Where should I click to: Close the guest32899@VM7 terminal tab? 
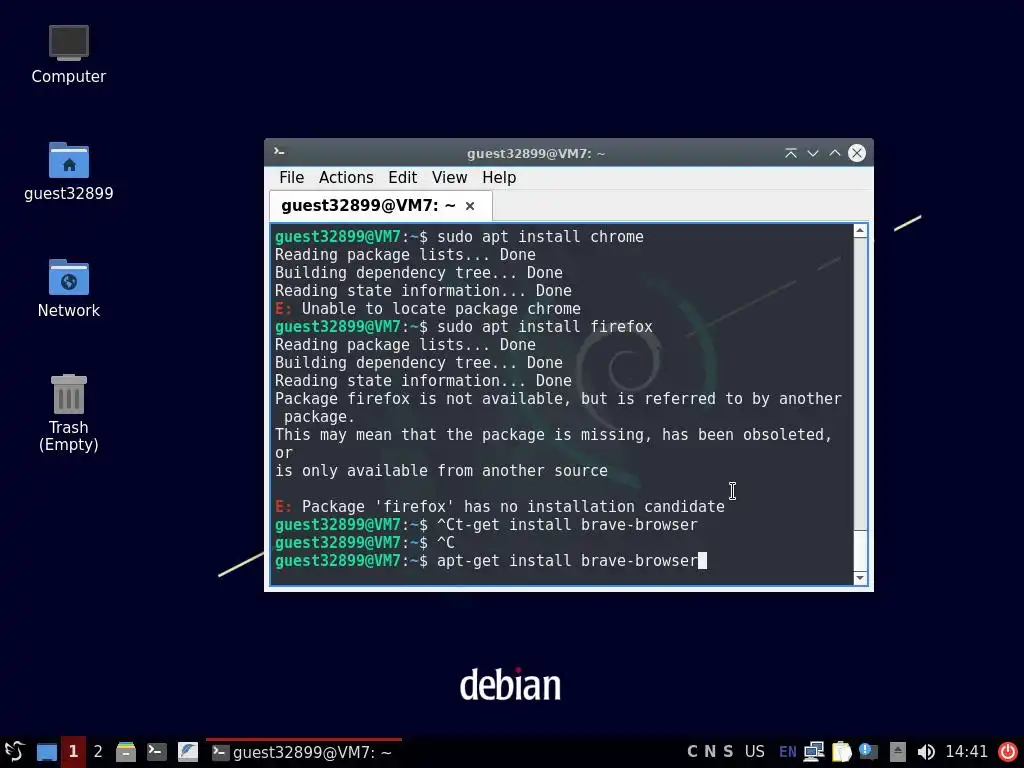pos(470,206)
